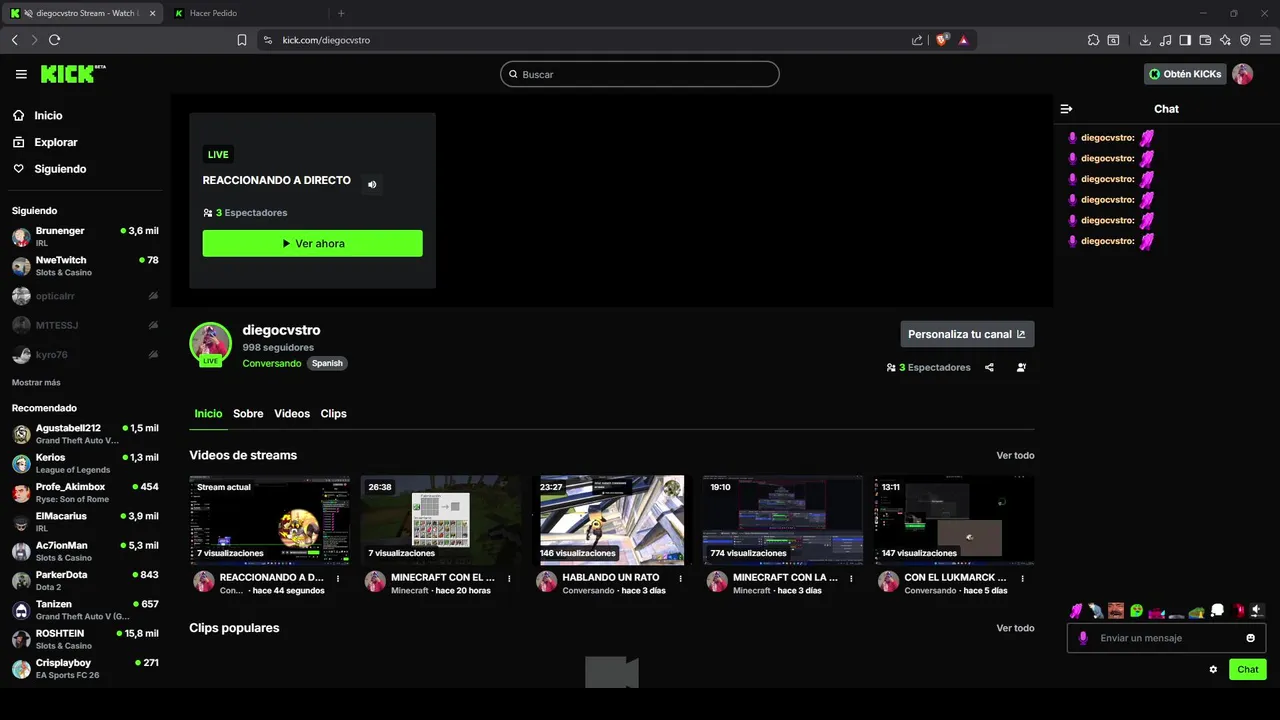Open Siguiendo in sidebar
The image size is (1280, 720).
point(60,169)
